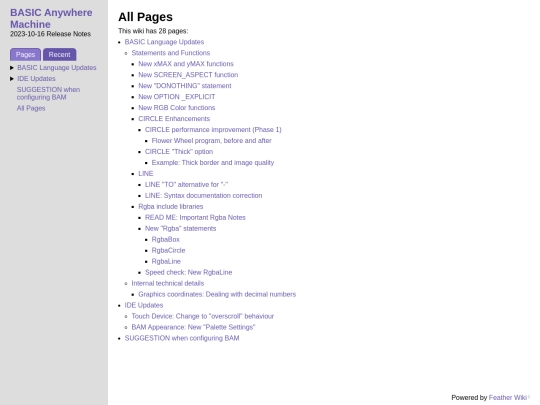The image size is (540, 405).
Task: Open BASIC Language Updates in page list
Action: [x=164, y=42]
